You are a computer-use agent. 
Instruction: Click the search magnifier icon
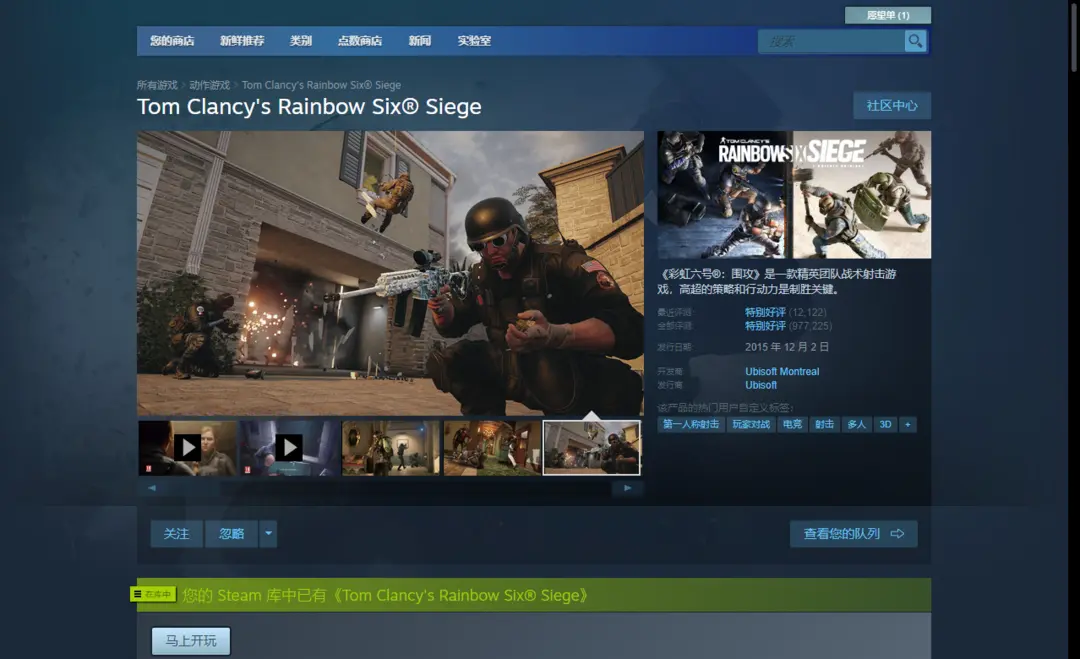pos(915,41)
